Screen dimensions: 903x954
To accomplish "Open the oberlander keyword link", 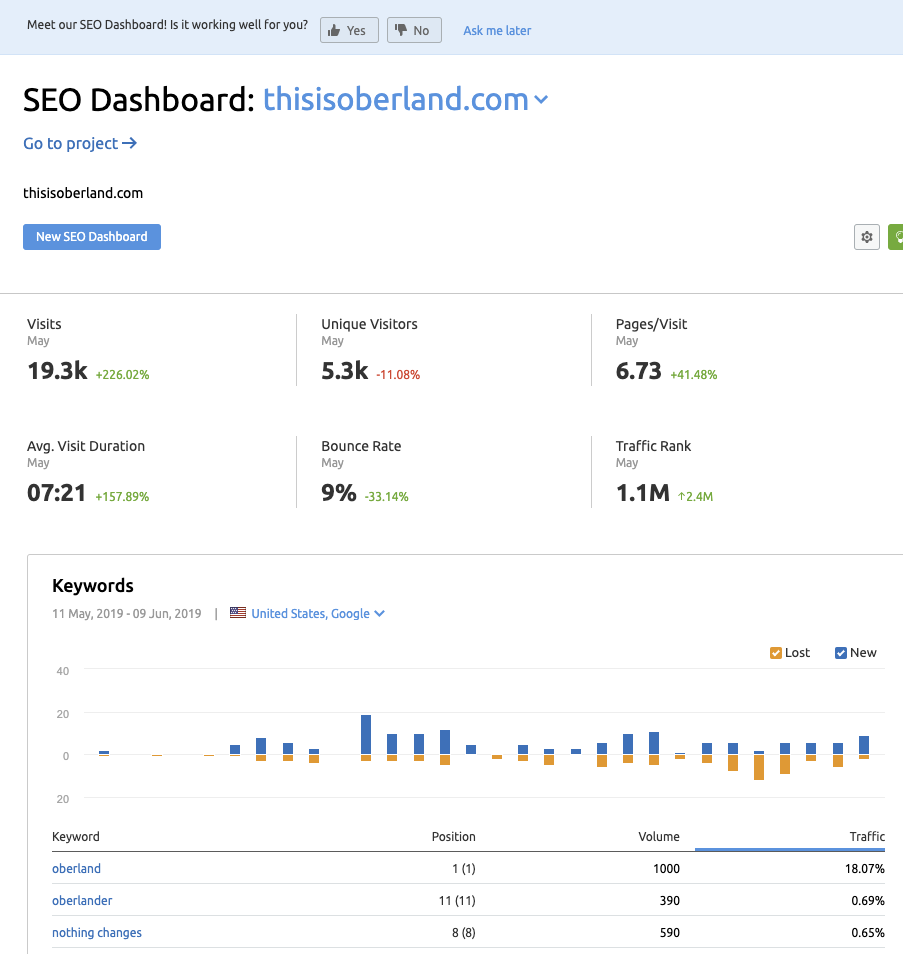I will 82,900.
